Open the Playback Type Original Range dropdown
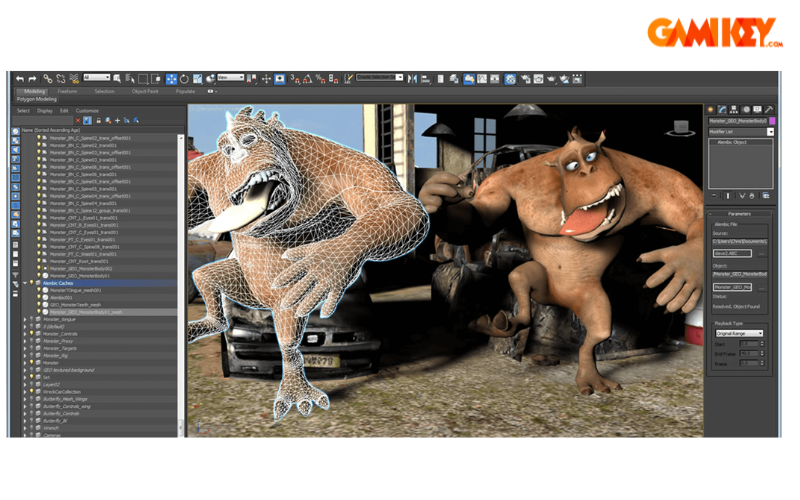This screenshot has height=500, width=800. coord(739,333)
